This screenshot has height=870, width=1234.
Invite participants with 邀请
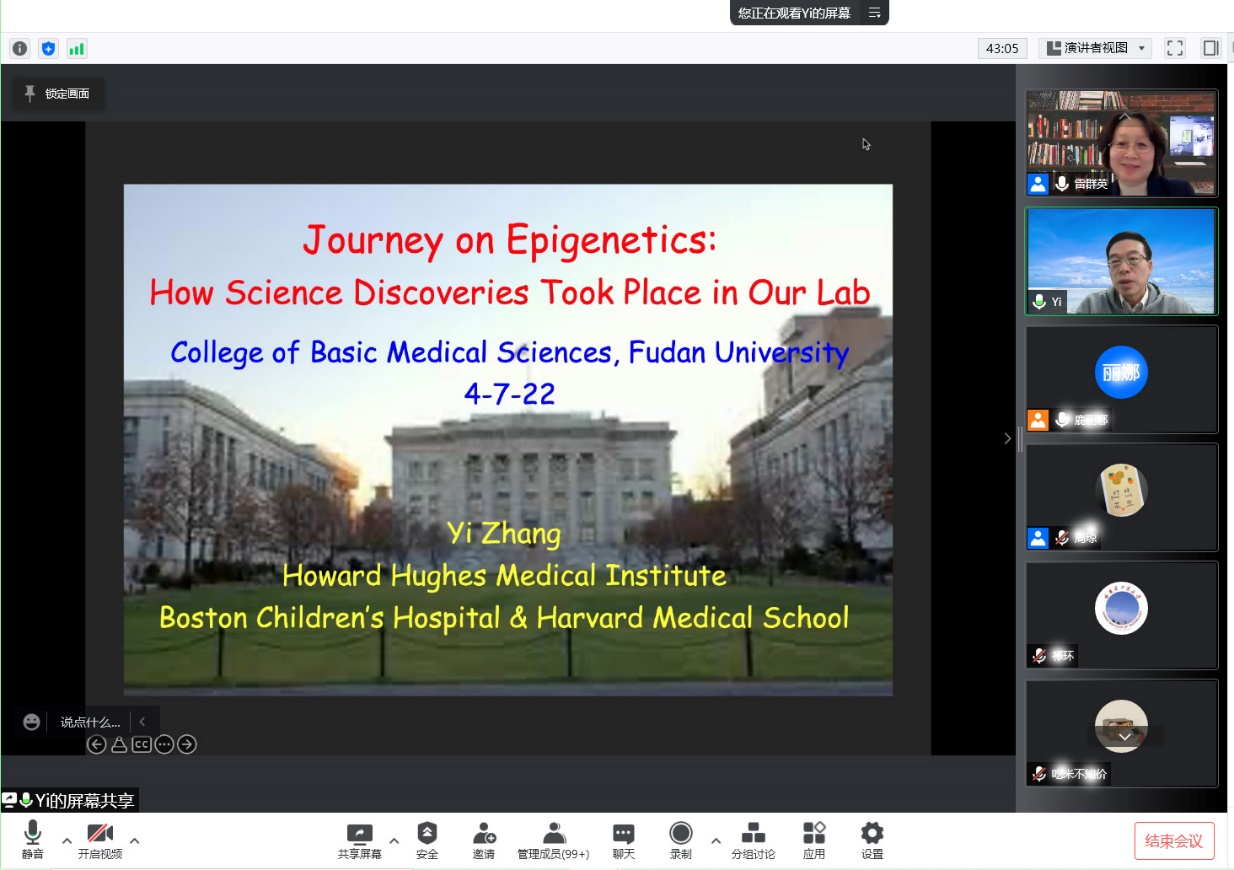click(x=484, y=840)
